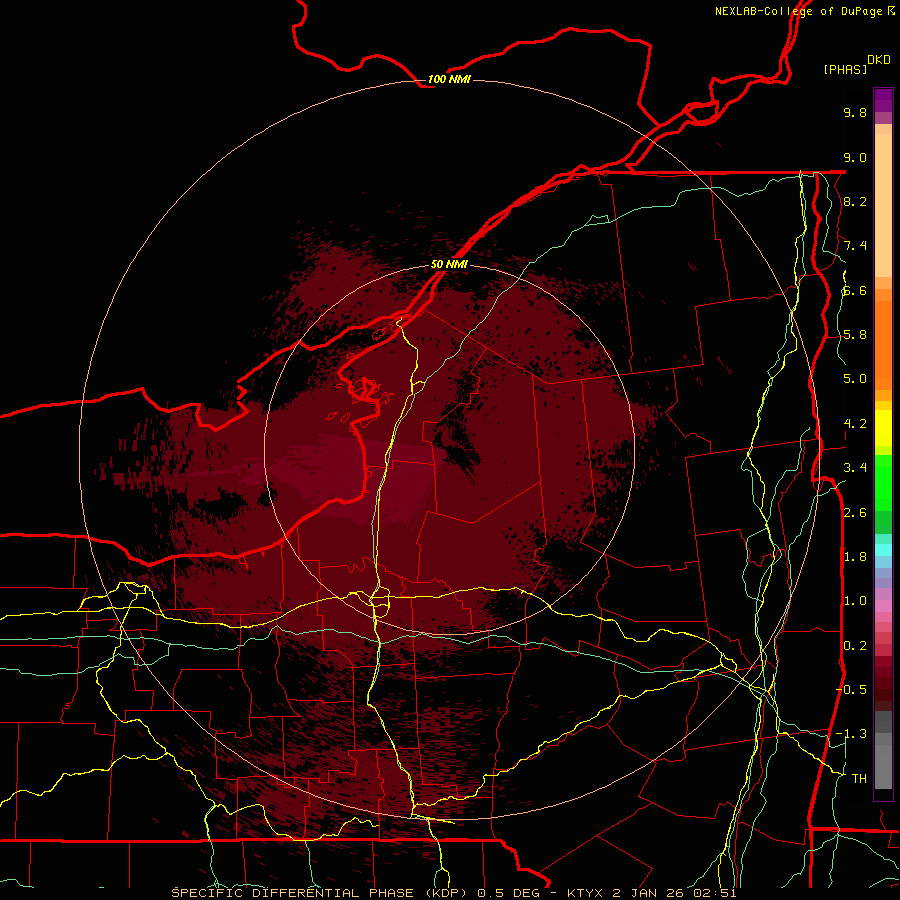Image resolution: width=900 pixels, height=900 pixels.
Task: Click the 6.6 legend value
Action: coord(855,290)
